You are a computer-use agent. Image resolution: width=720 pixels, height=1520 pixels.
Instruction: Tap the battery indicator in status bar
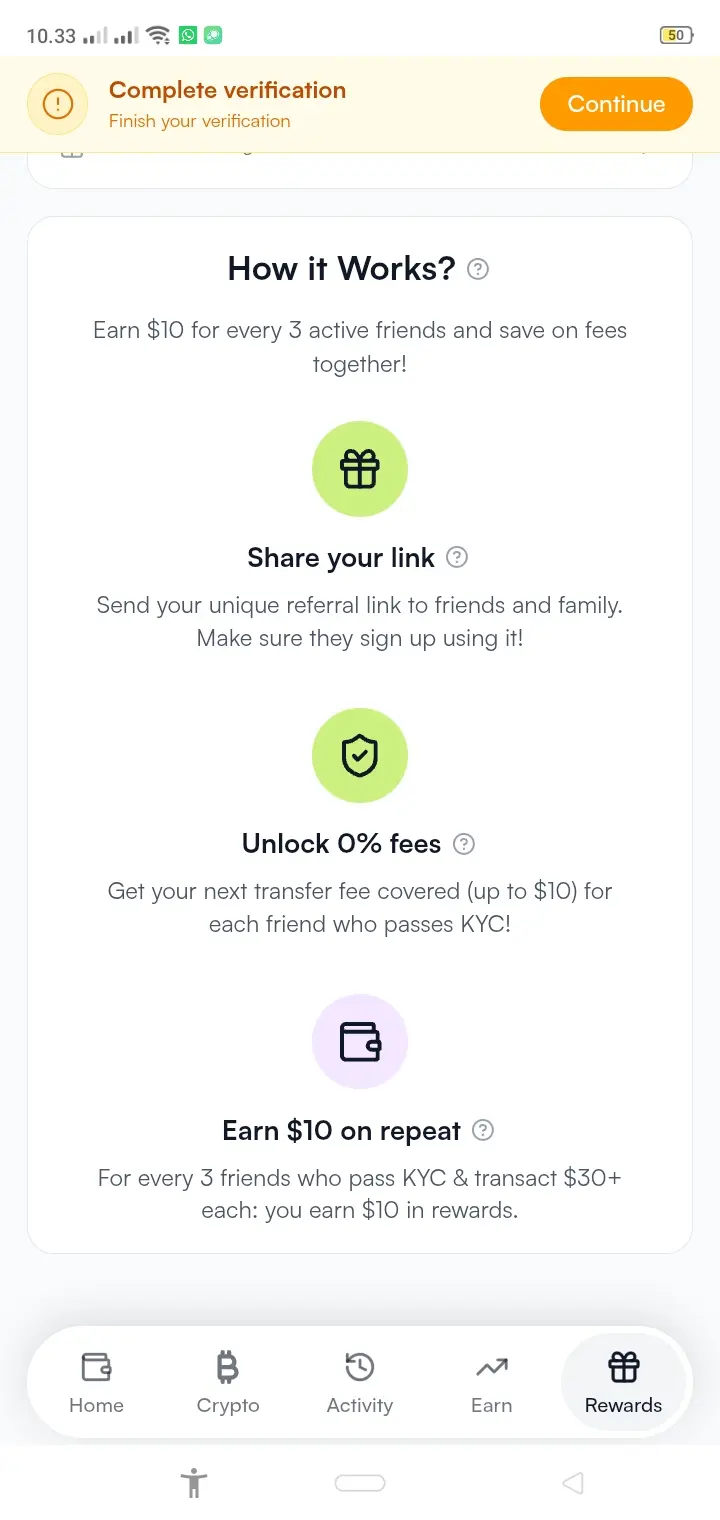click(x=676, y=35)
